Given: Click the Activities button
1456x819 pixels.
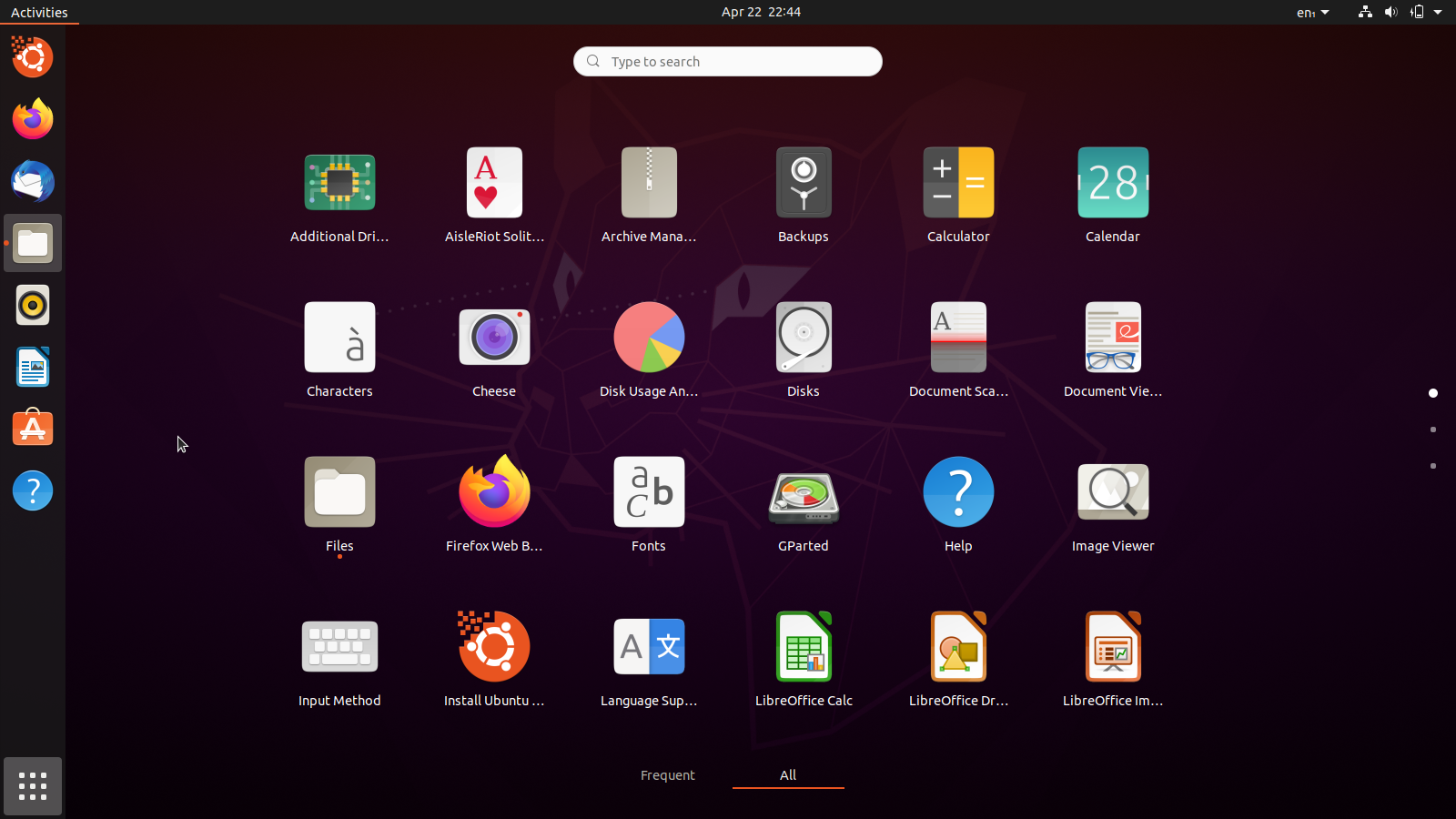Looking at the screenshot, I should [x=39, y=12].
